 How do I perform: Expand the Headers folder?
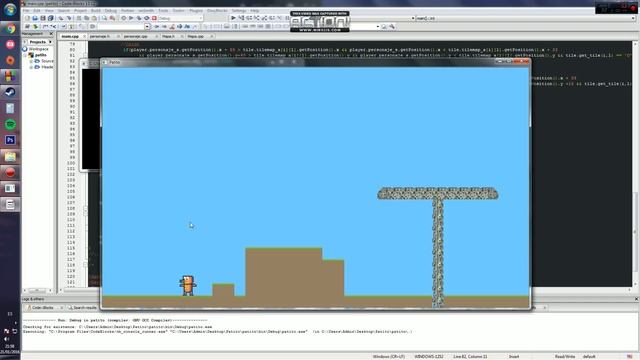pyautogui.click(x=31, y=67)
